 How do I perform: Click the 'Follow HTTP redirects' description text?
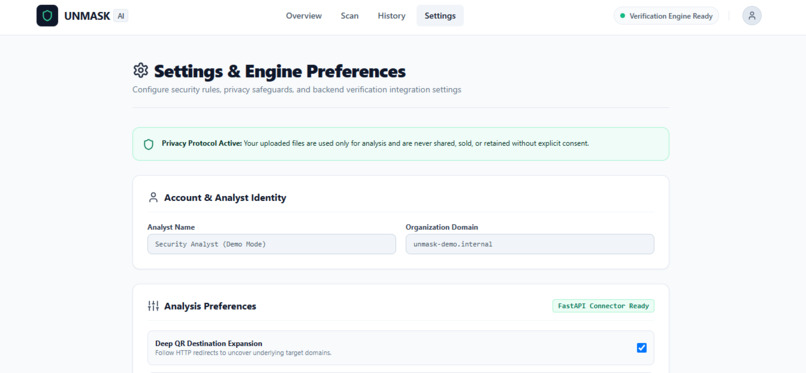[243, 353]
